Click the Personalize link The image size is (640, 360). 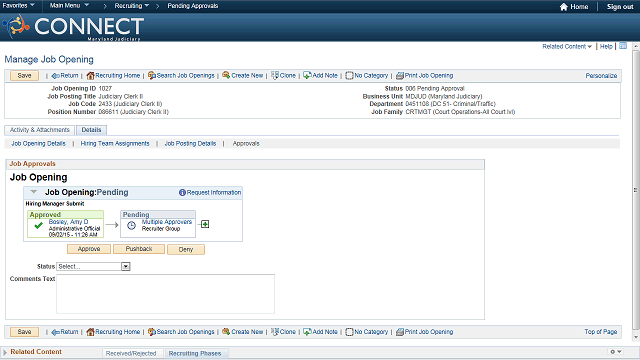[601, 76]
